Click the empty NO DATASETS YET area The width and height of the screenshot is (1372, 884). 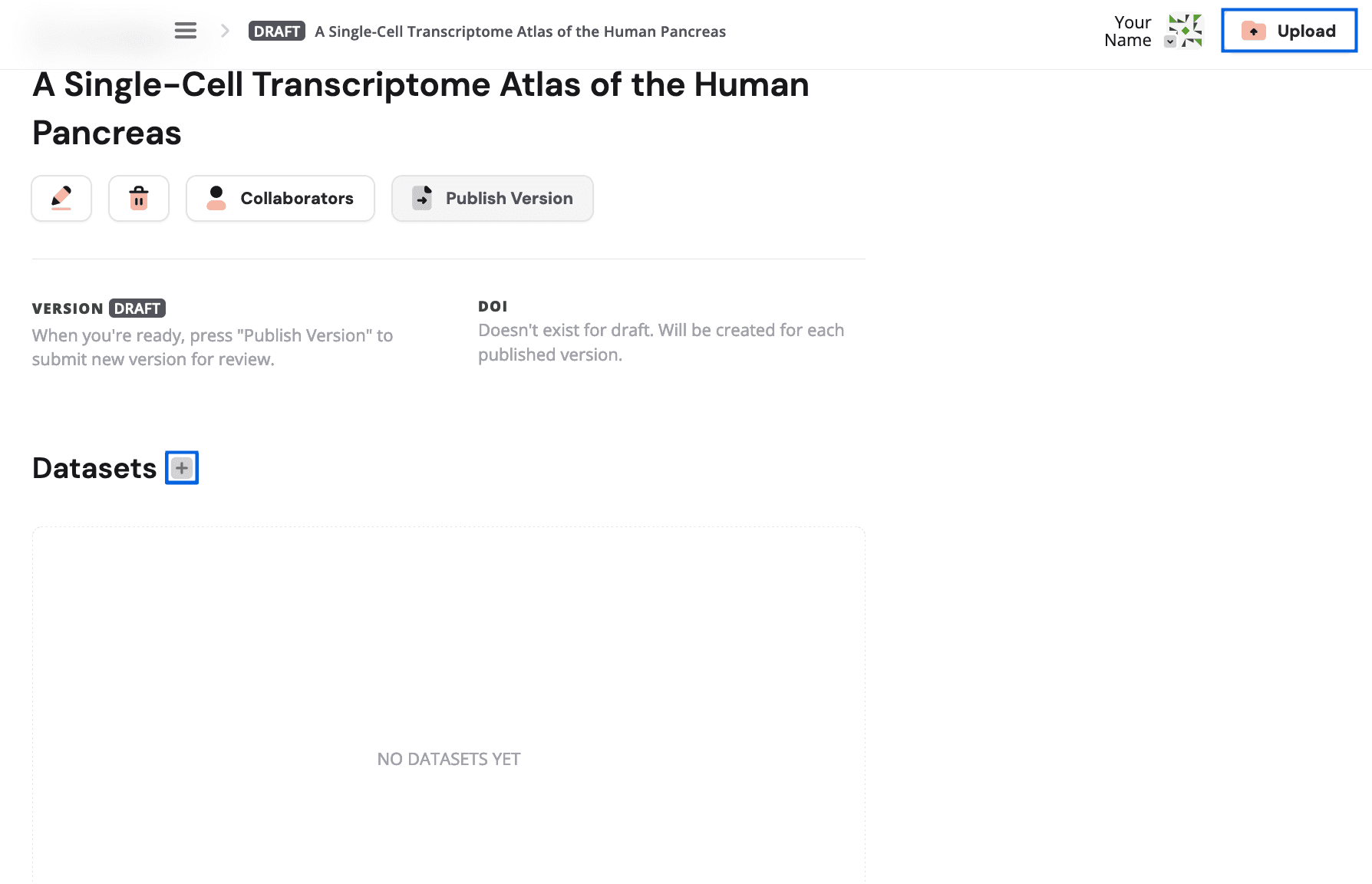tap(448, 758)
